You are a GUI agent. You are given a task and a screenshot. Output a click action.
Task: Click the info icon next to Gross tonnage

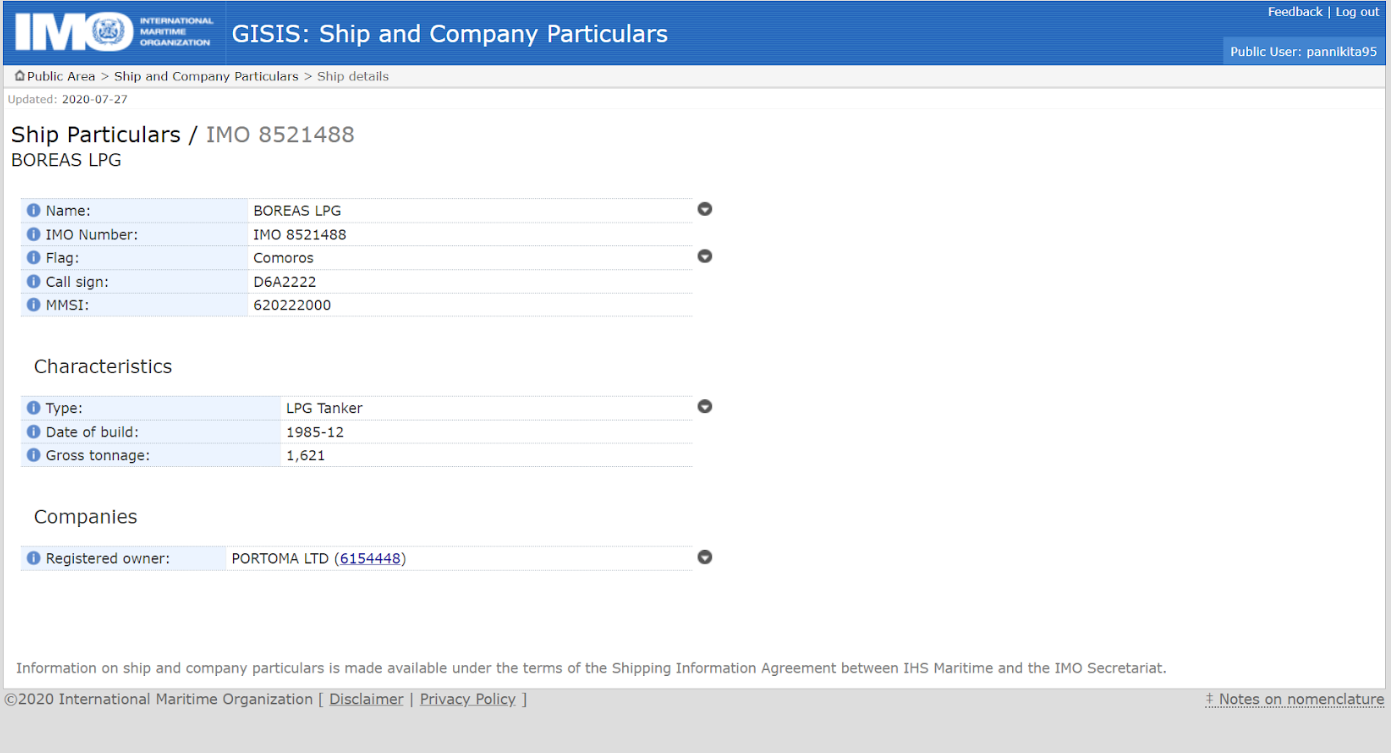pos(33,455)
